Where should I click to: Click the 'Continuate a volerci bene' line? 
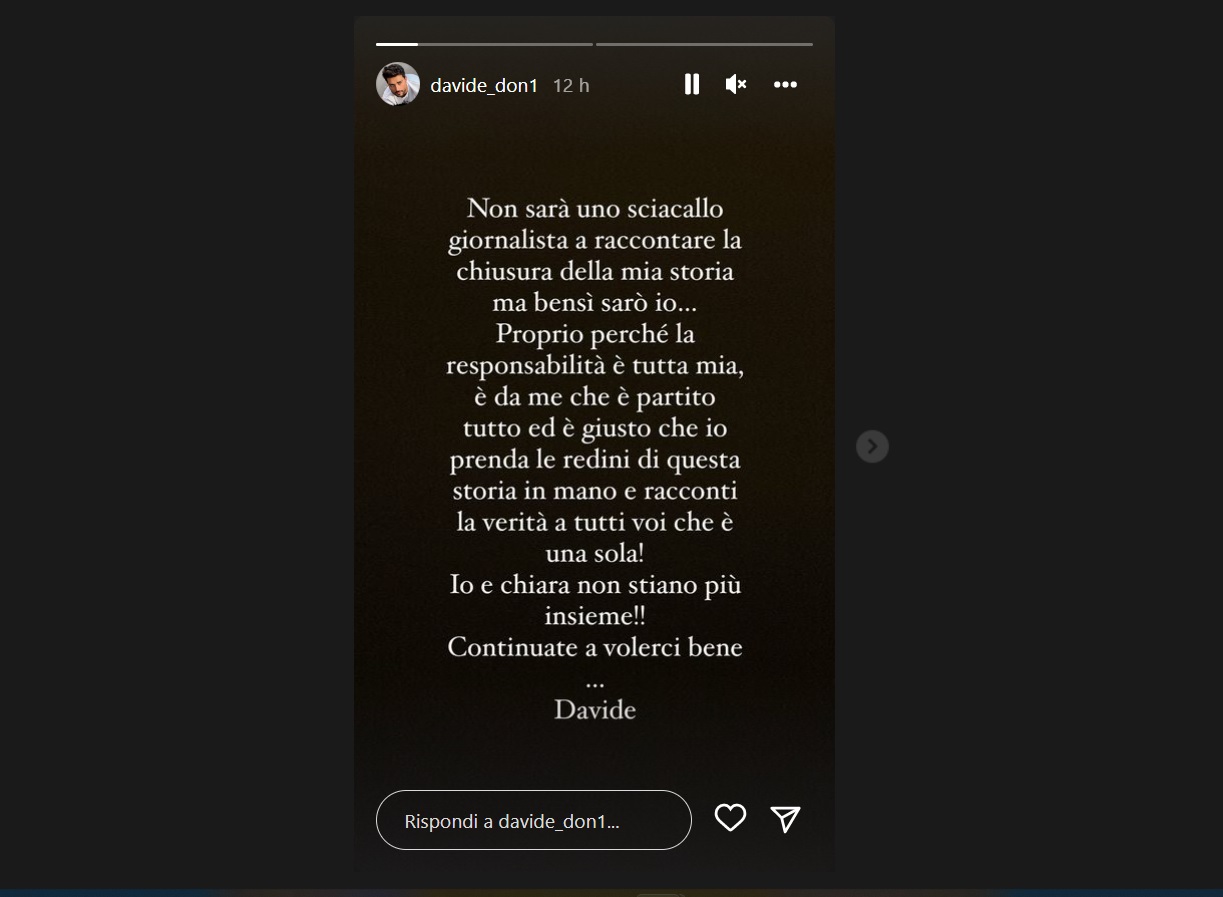[595, 647]
